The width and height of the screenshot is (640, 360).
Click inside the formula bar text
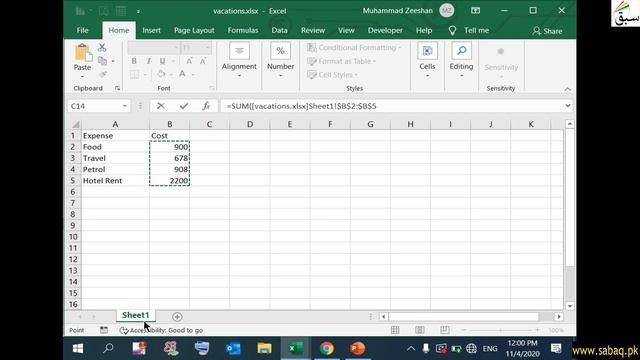tap(301, 106)
